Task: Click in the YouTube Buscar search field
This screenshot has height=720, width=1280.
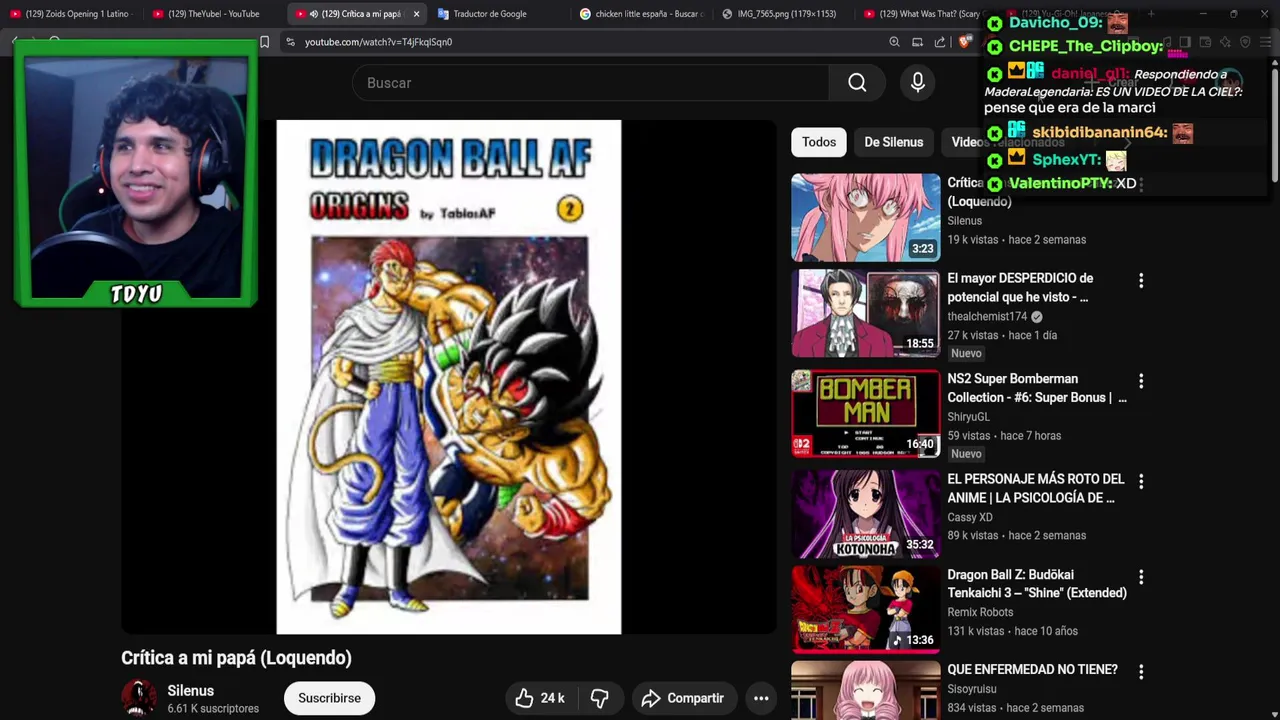Action: click(x=590, y=83)
